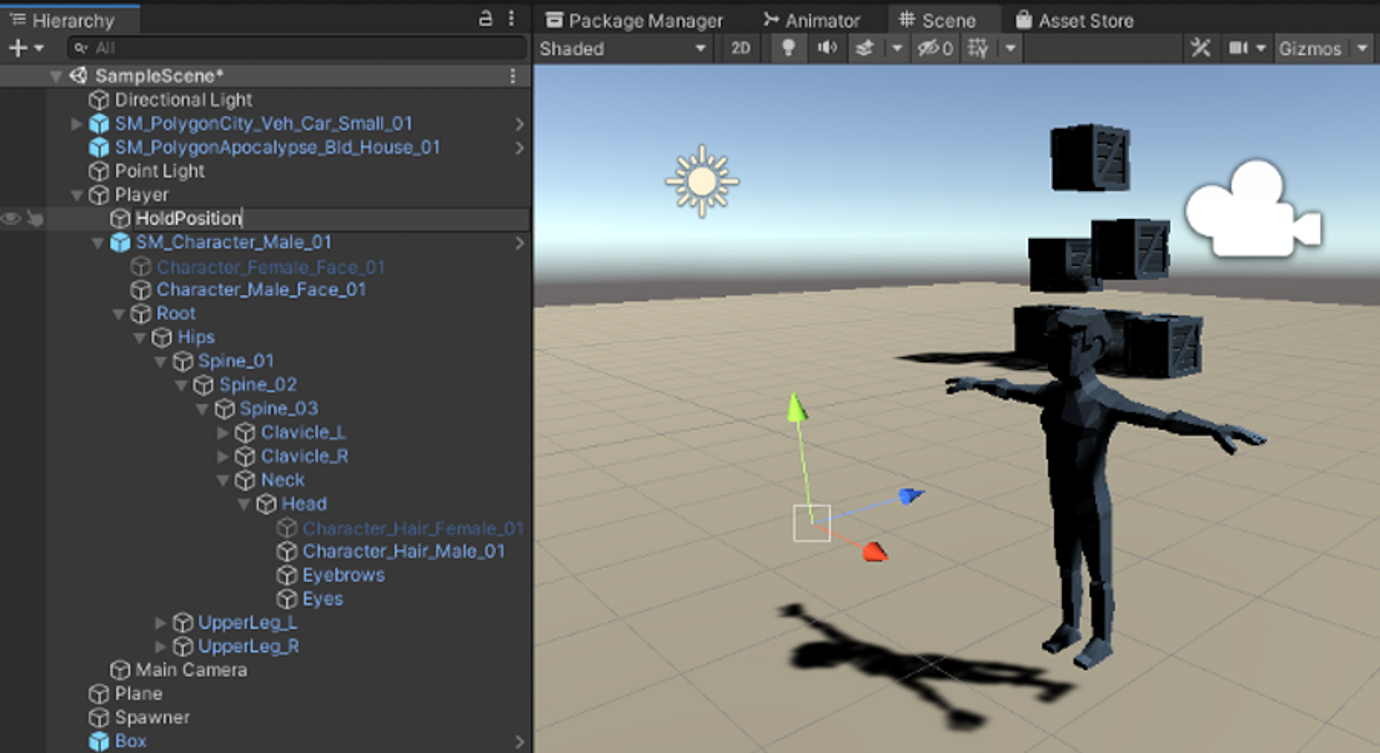Open the SampleScene row options menu
Image resolution: width=1380 pixels, height=753 pixels.
point(513,76)
